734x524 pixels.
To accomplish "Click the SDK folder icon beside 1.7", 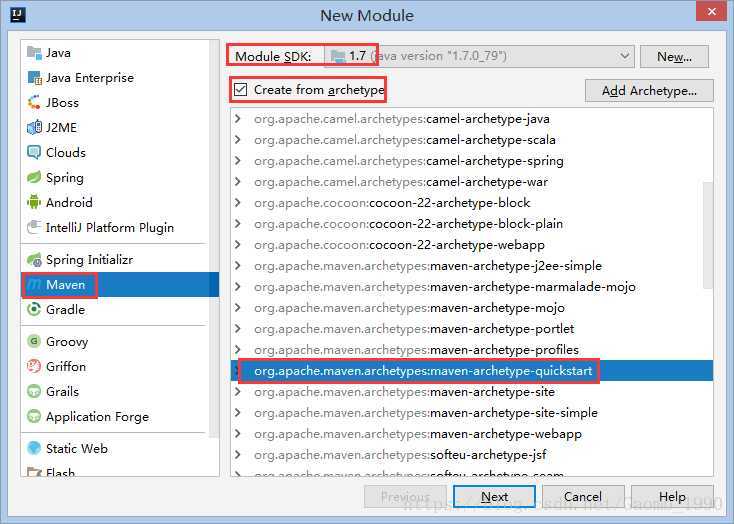I will click(x=338, y=56).
